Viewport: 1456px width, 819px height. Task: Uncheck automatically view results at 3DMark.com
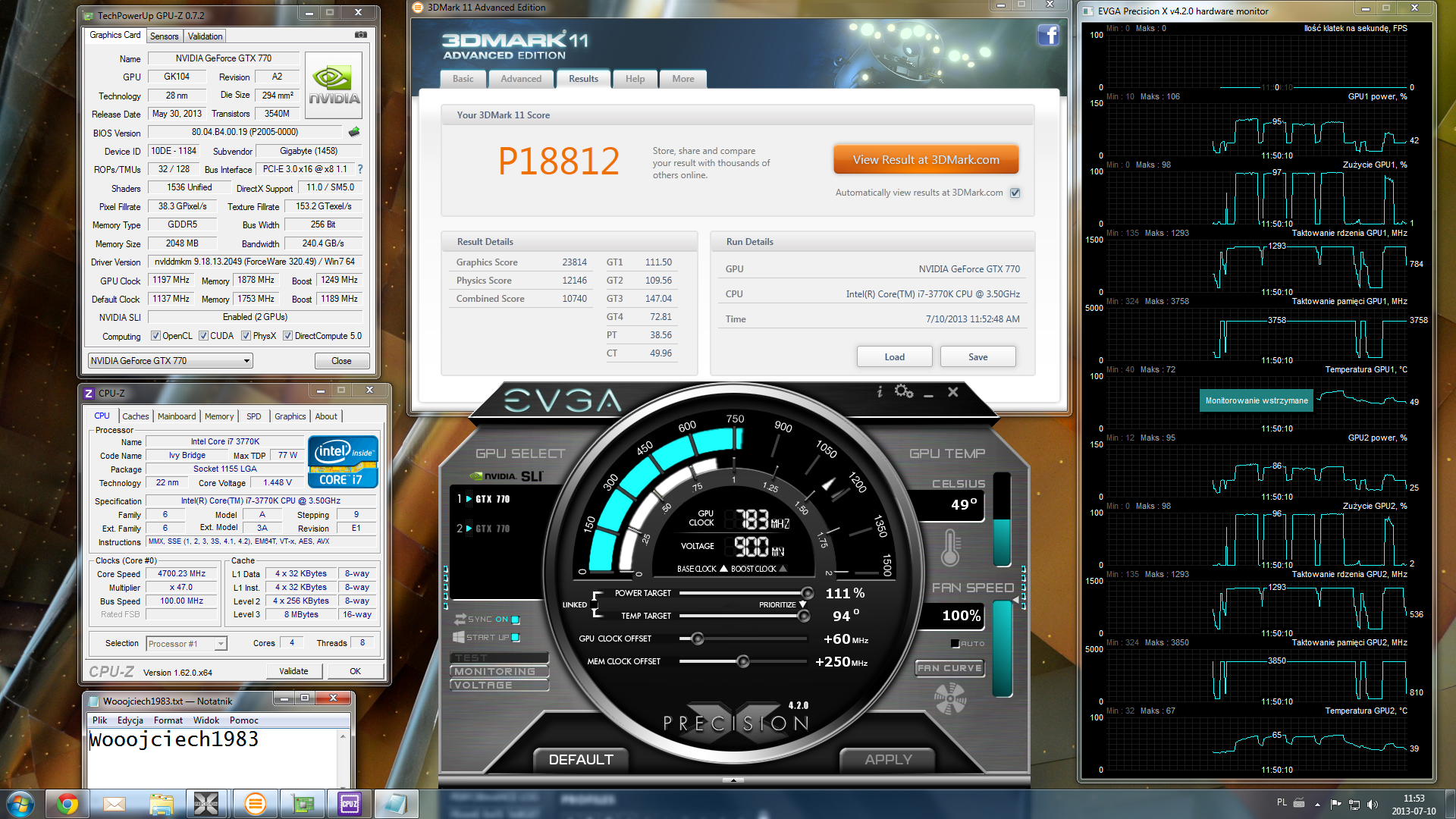click(1015, 193)
